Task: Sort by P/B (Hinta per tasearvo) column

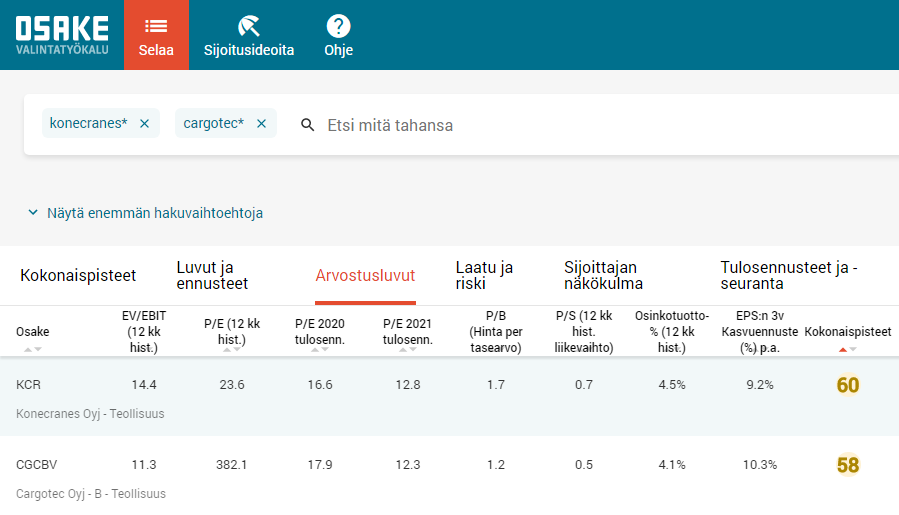Action: click(x=496, y=331)
